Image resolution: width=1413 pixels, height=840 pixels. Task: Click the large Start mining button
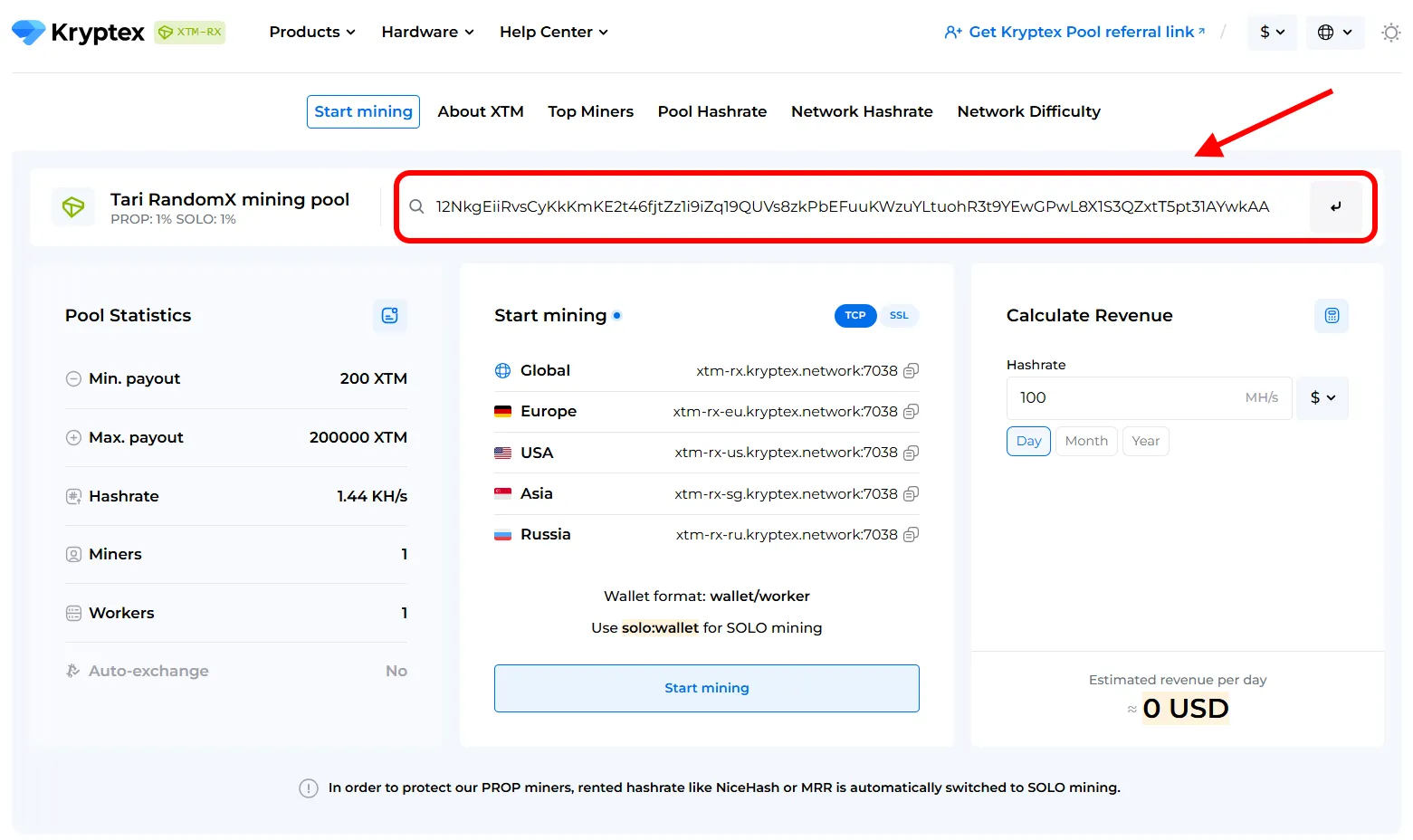click(x=707, y=688)
